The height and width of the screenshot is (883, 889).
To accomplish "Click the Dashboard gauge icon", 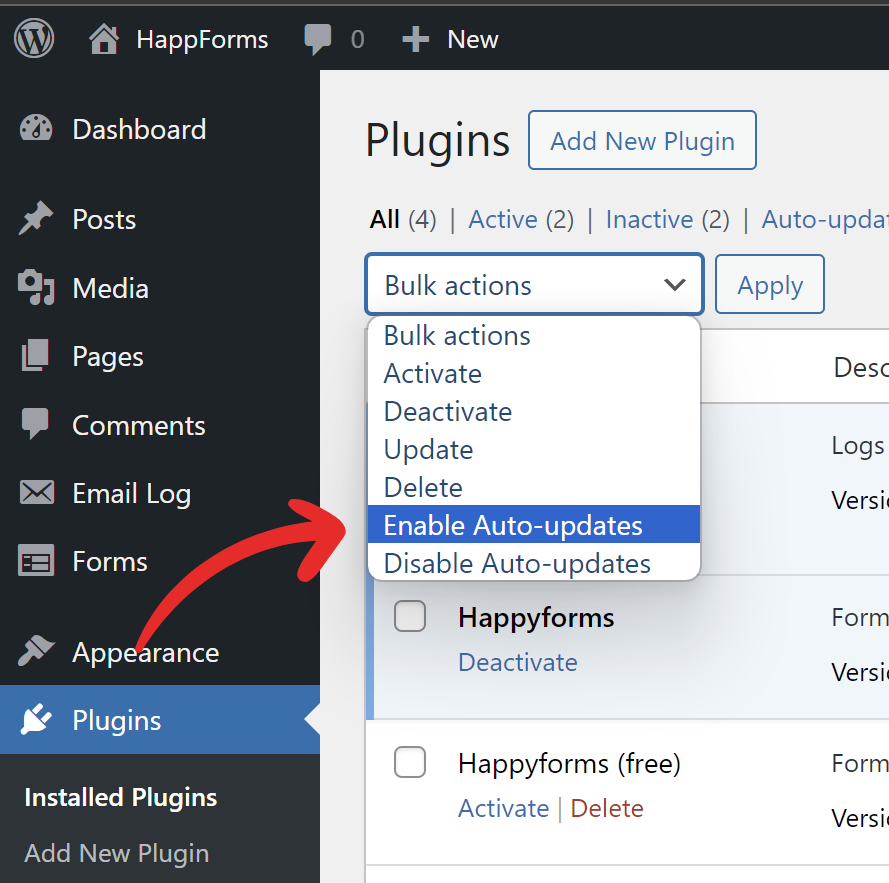I will [x=36, y=129].
